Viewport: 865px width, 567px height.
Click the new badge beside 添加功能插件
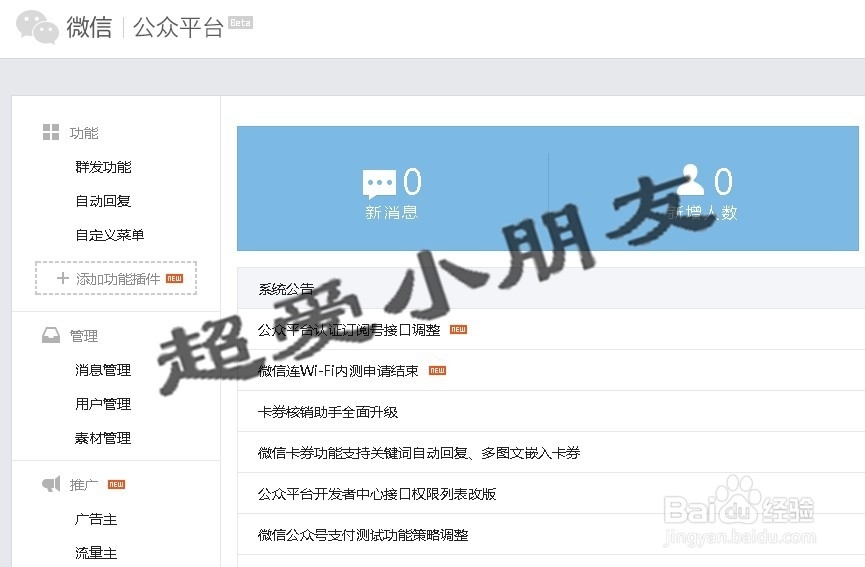(174, 279)
